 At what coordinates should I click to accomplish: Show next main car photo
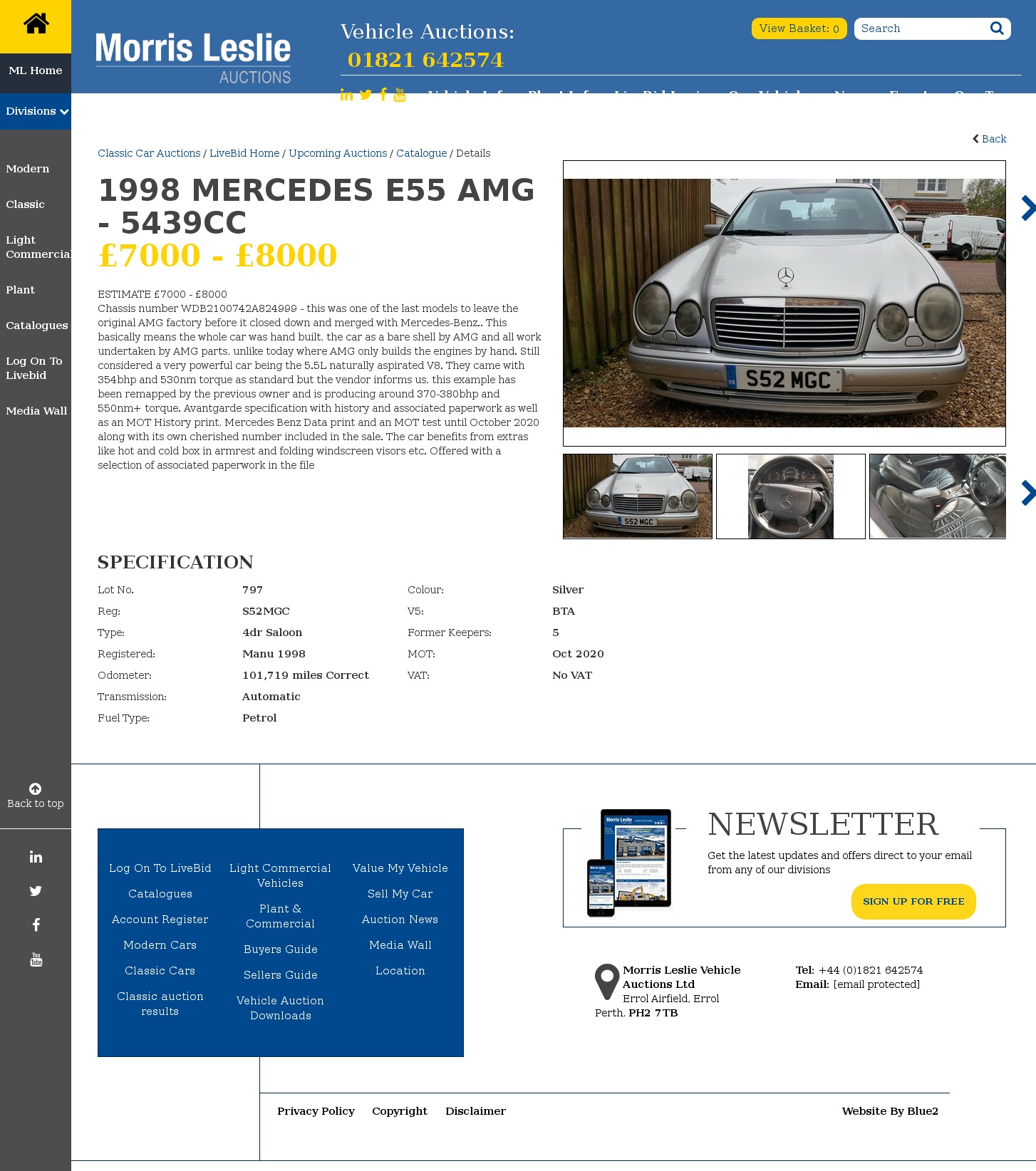(x=1028, y=208)
